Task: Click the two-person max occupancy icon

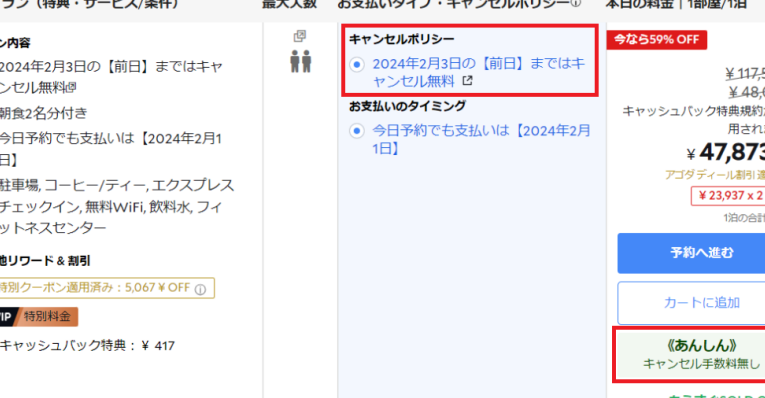Action: pyautogui.click(x=301, y=61)
